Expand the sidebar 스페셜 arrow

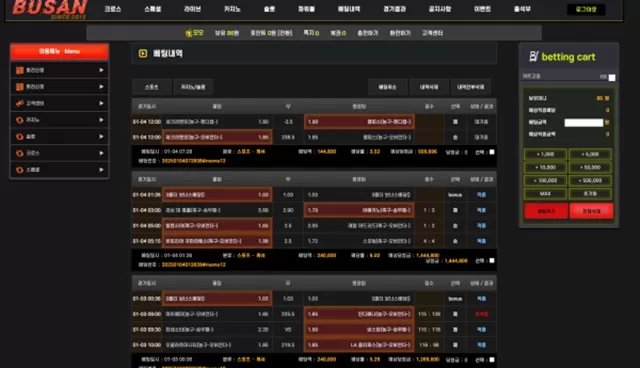pyautogui.click(x=101, y=169)
